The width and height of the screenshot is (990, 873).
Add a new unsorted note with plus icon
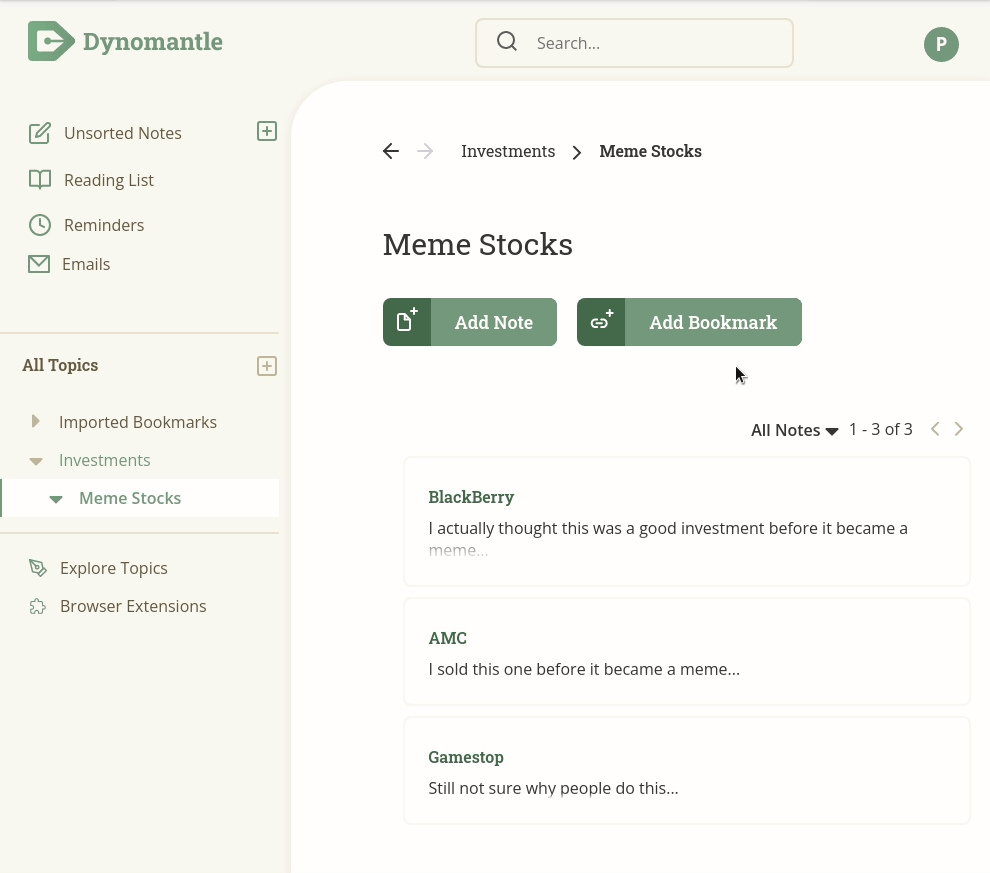pyautogui.click(x=266, y=131)
